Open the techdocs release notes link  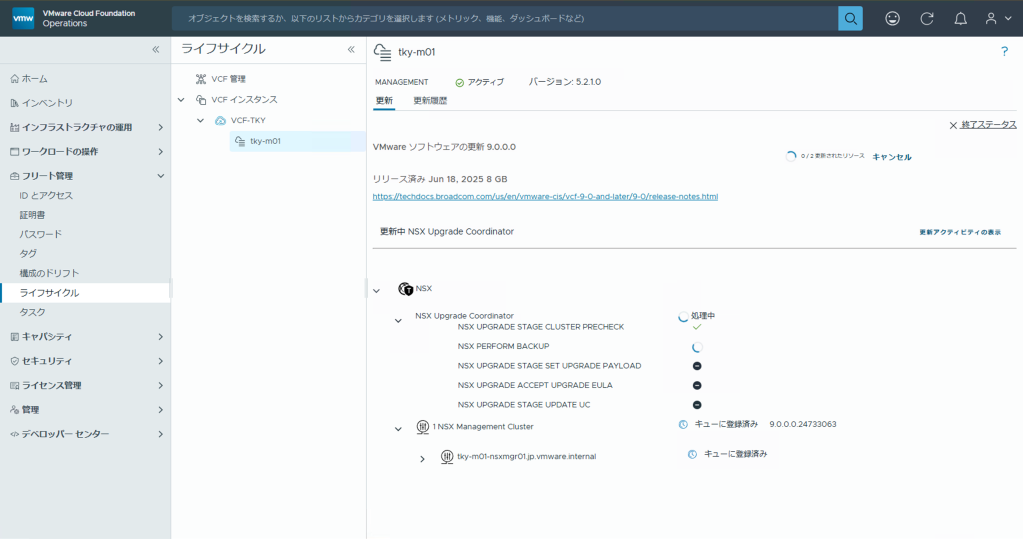pyautogui.click(x=545, y=196)
